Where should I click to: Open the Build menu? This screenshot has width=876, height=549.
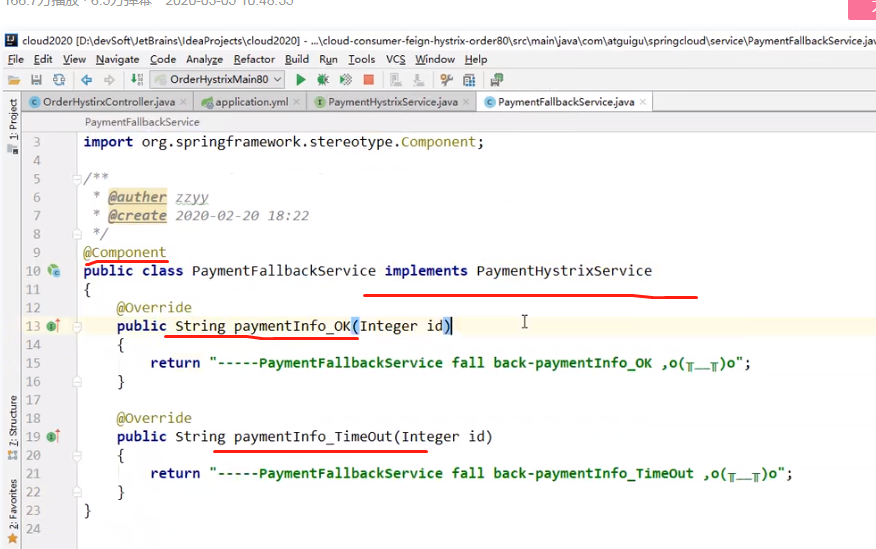click(x=297, y=59)
